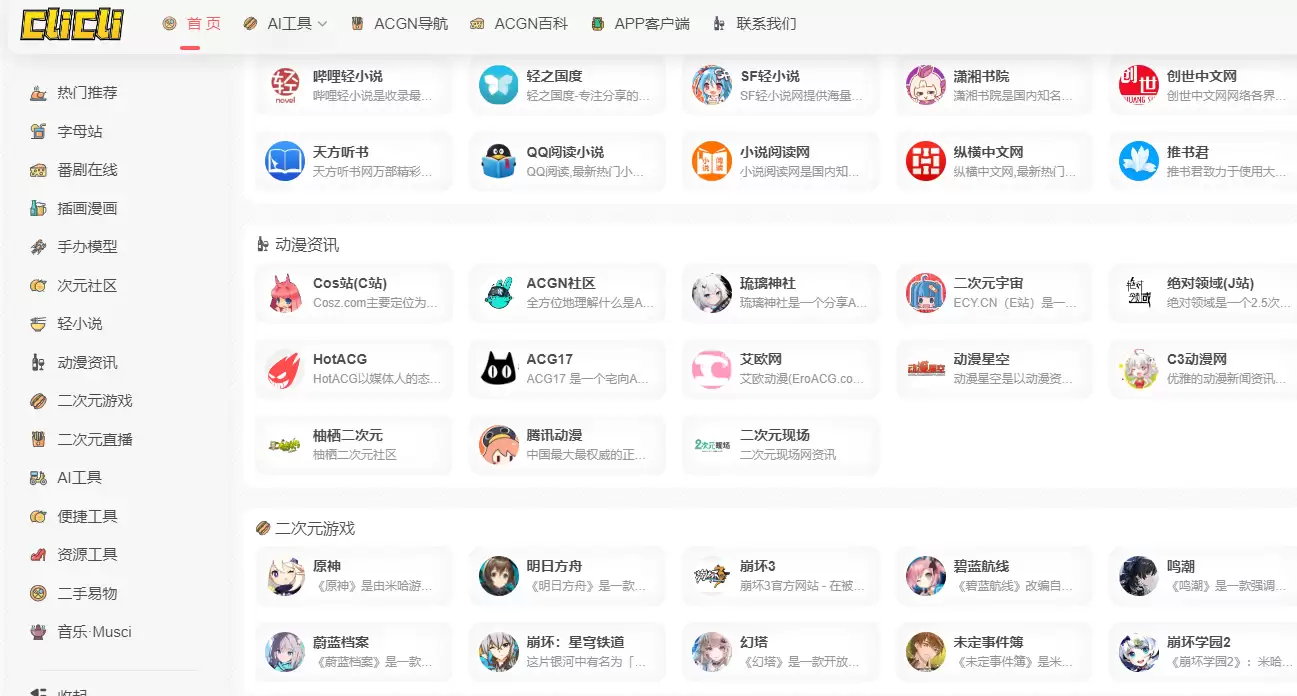Go to 次元社区 in the sidebar
The image size is (1297, 696).
tap(87, 285)
